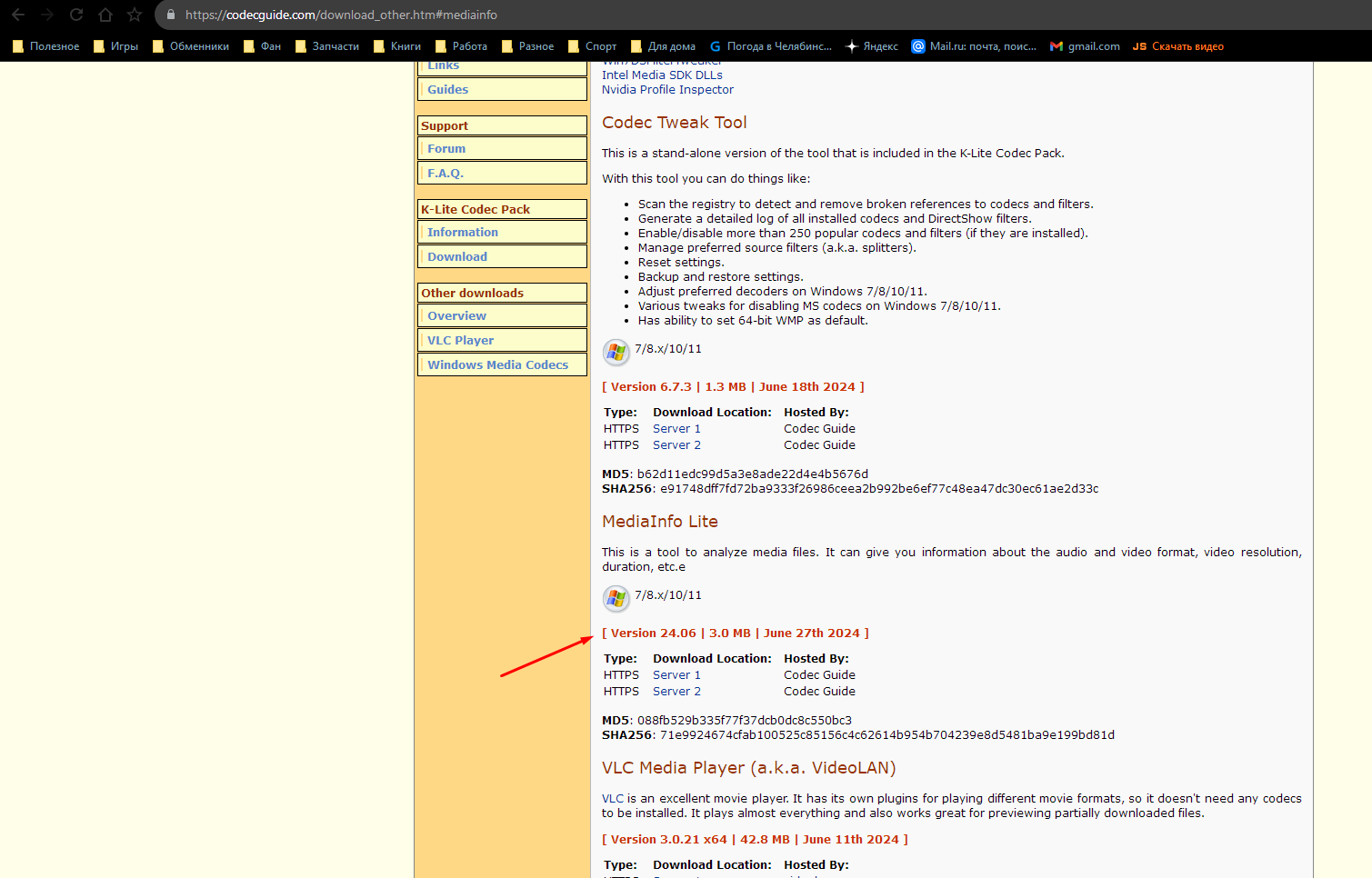The width and height of the screenshot is (1372, 878).
Task: Click MediaInfo Lite SHA256 hash value
Action: 887,734
